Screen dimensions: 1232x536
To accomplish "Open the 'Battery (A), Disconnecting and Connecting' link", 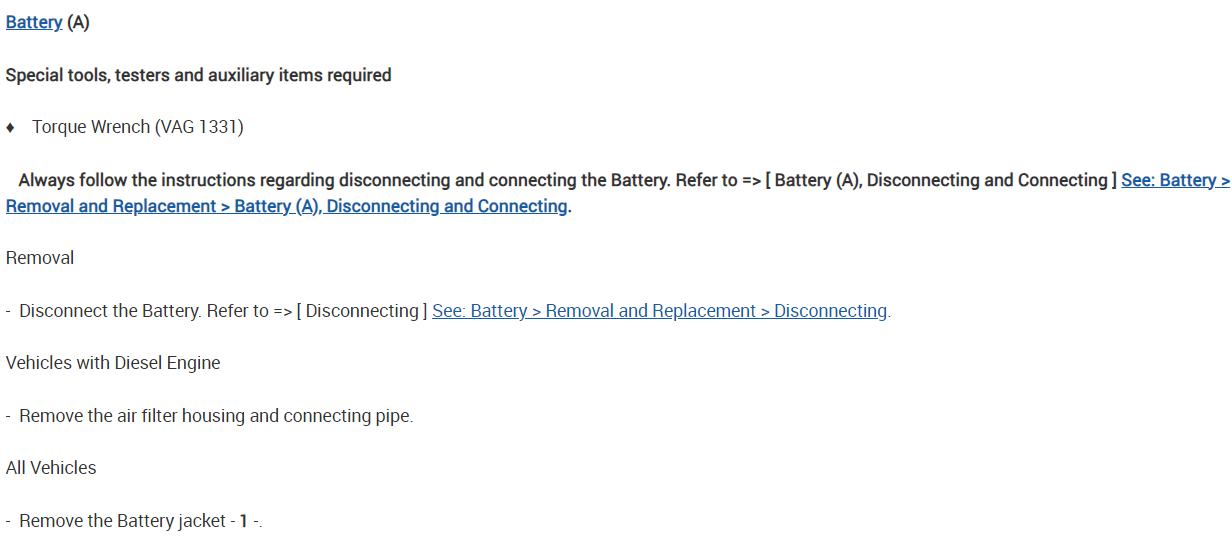I will click(x=400, y=206).
